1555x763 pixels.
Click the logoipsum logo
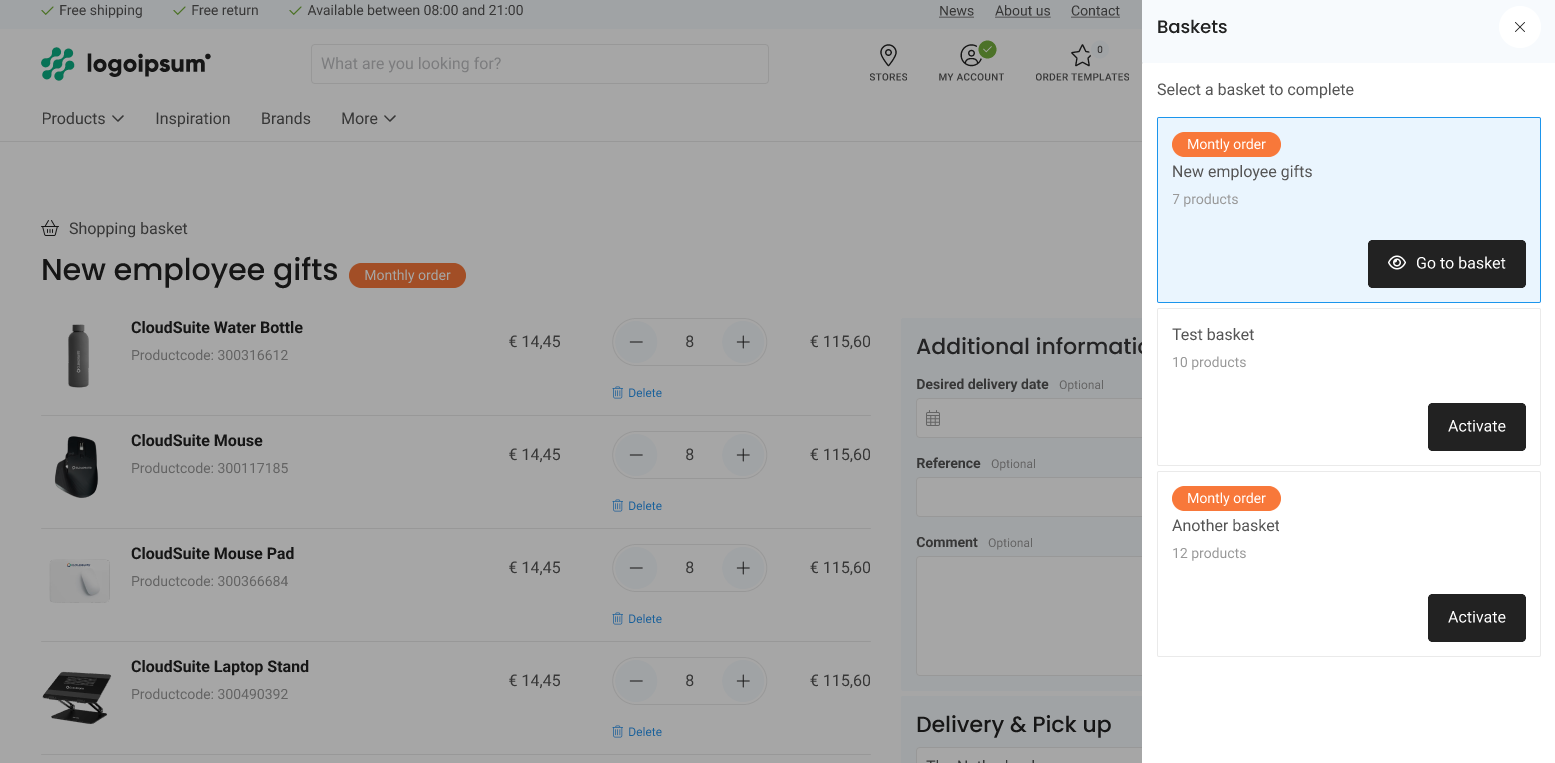(126, 64)
